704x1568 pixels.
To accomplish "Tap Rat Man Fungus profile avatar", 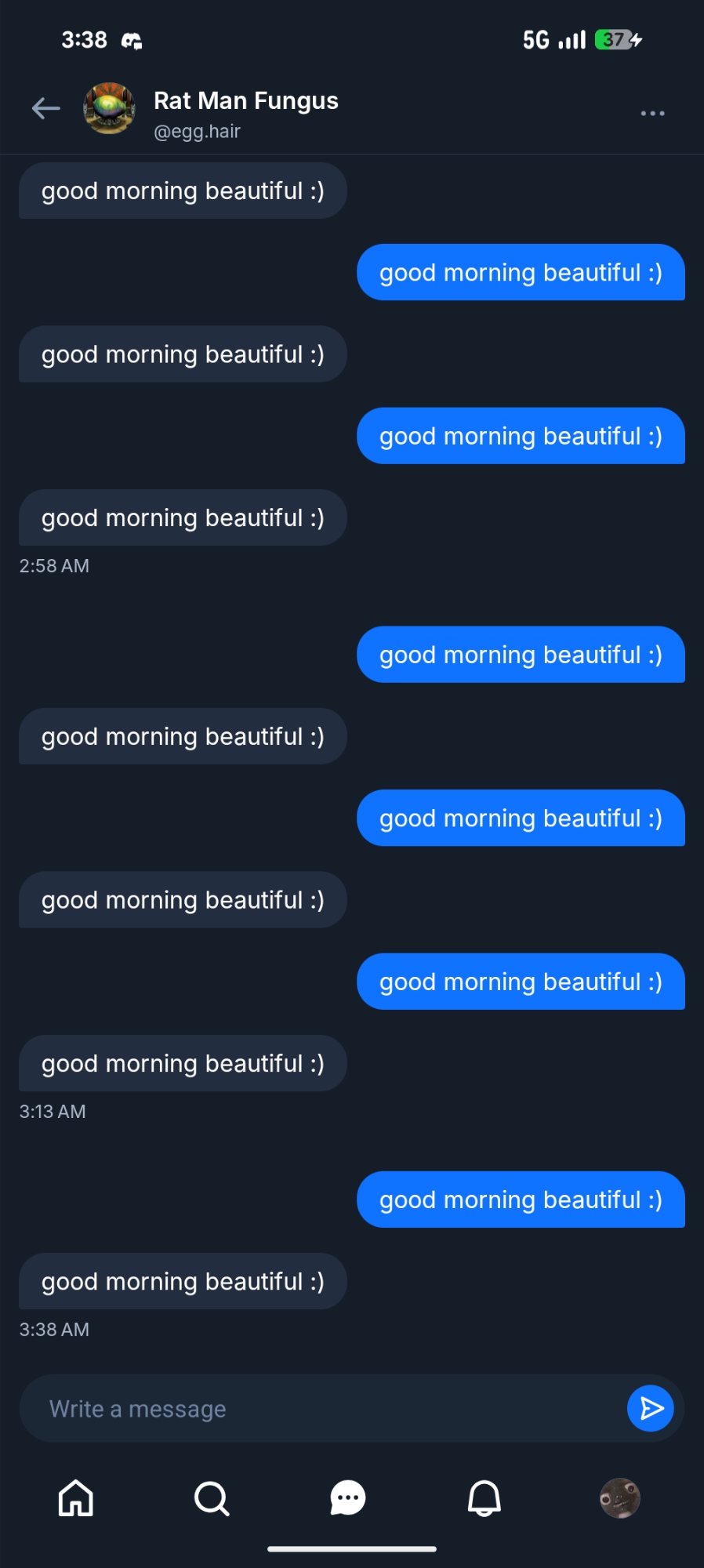I will (109, 108).
